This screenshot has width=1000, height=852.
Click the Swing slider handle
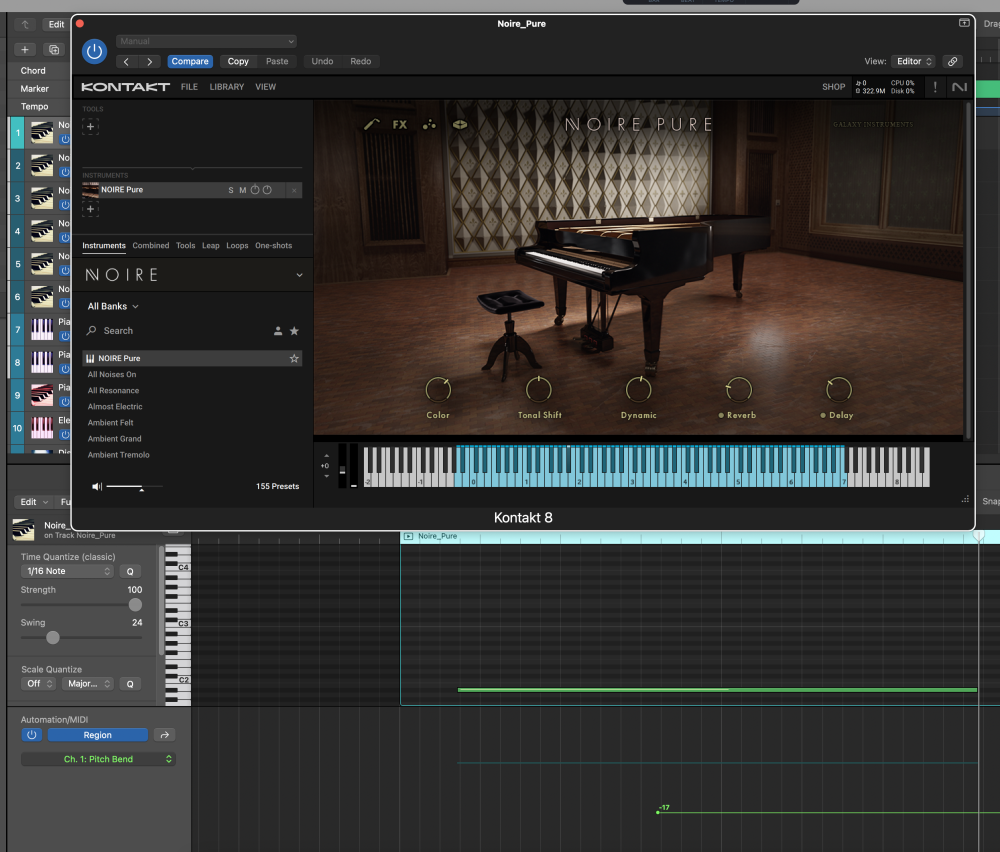click(53, 637)
